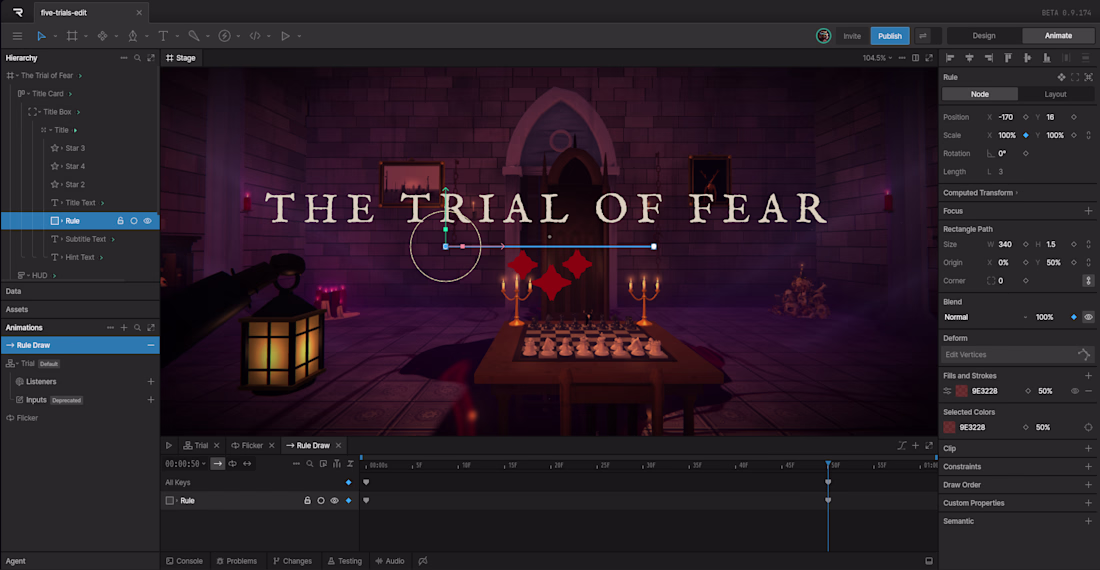Viewport: 1100px width, 570px height.
Task: Open Edit Vertices in Deform section
Action: [x=1017, y=355]
